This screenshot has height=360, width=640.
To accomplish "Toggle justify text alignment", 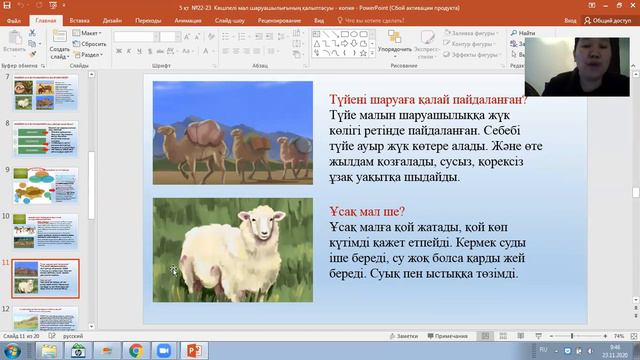I will [x=257, y=51].
